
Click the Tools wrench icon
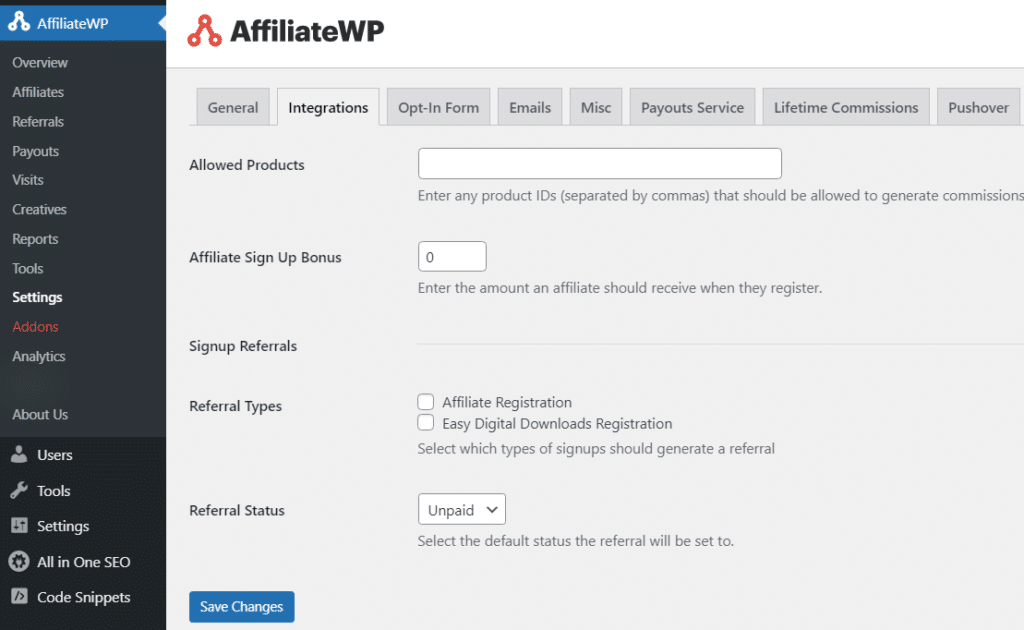click(19, 490)
